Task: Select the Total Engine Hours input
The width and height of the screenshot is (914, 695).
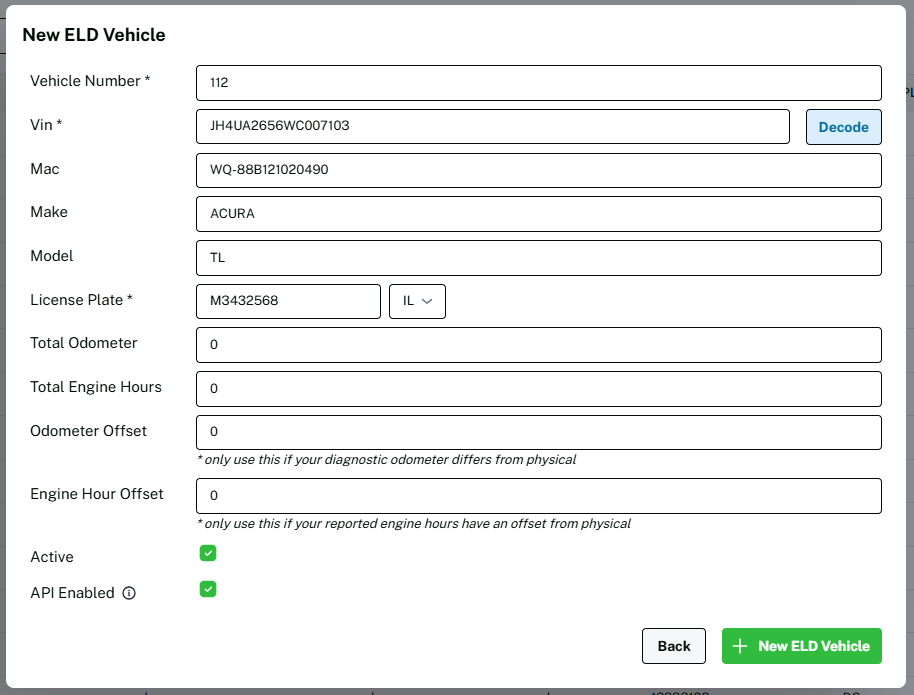Action: tap(538, 388)
